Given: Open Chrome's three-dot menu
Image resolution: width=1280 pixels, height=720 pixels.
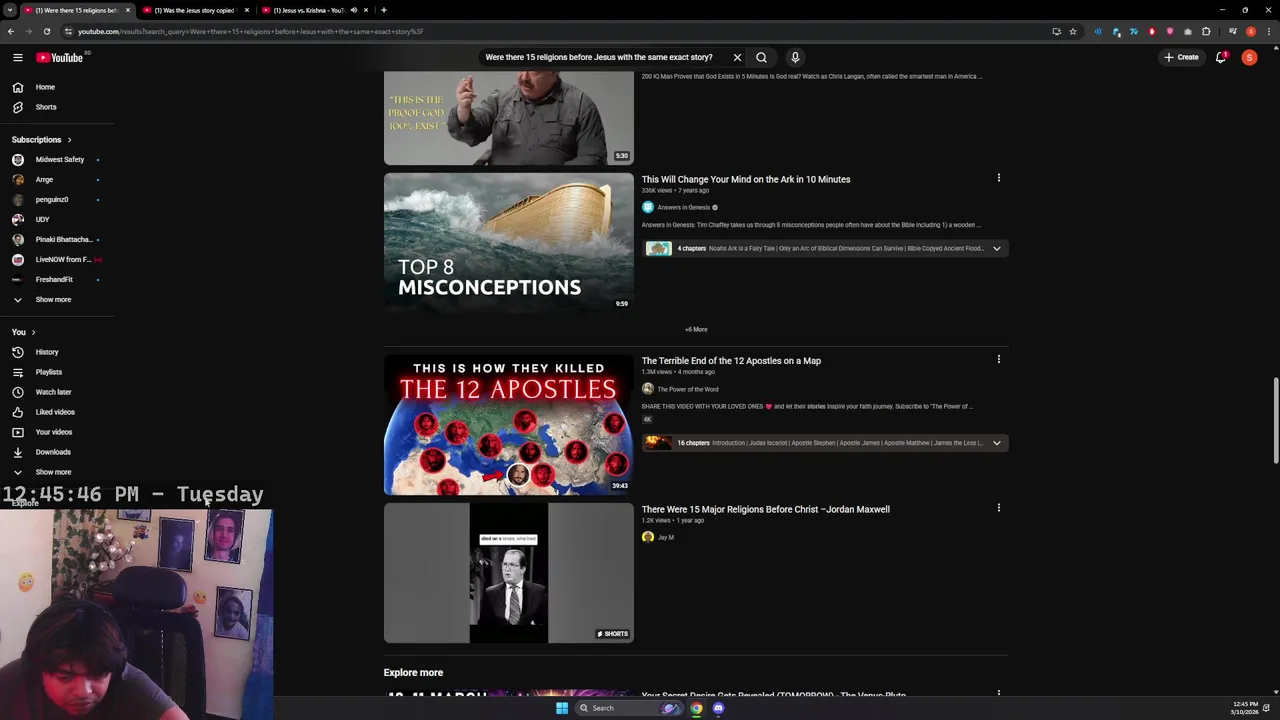Looking at the screenshot, I should [1270, 31].
